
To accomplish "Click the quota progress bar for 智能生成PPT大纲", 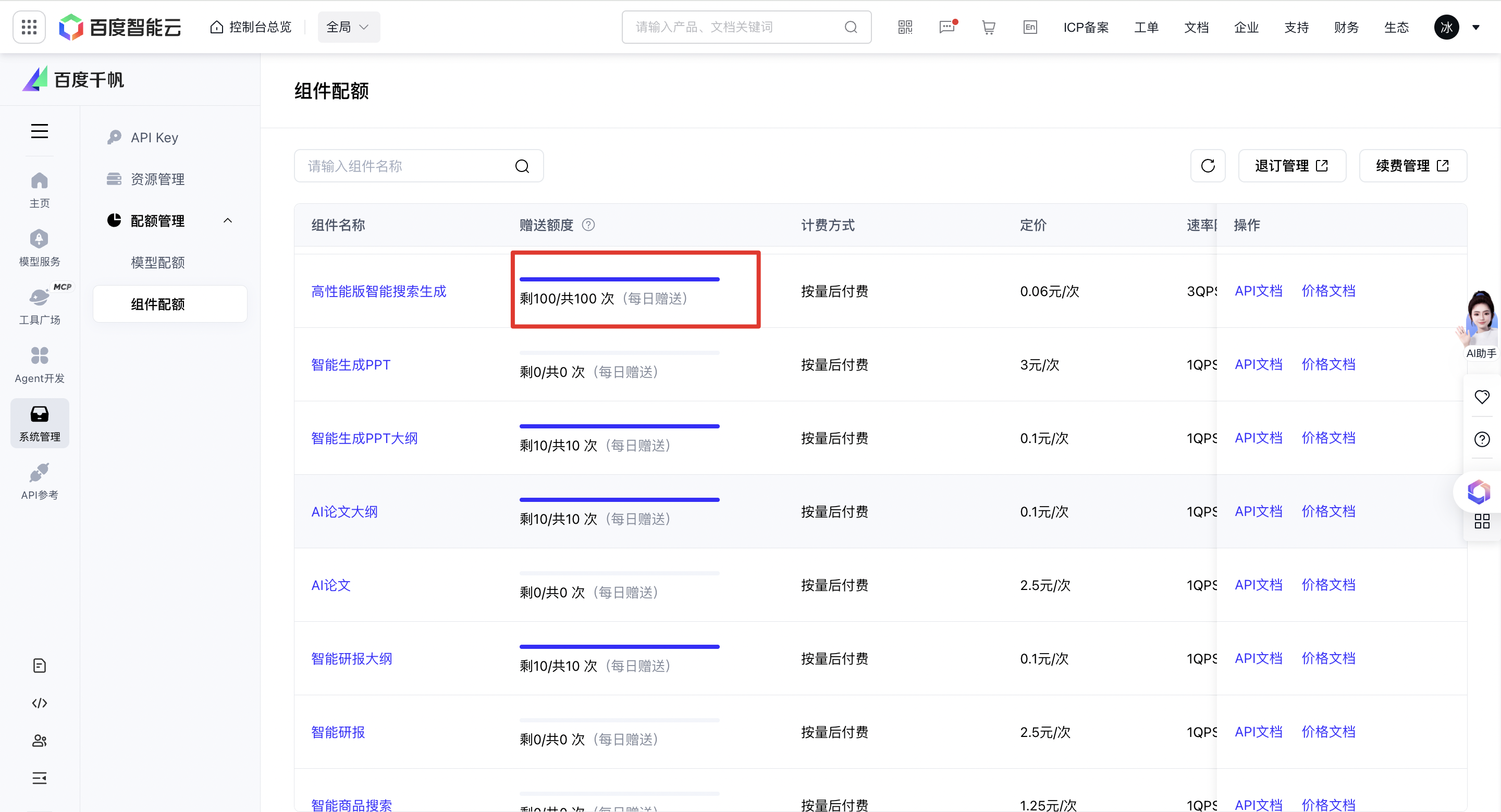I will 619,426.
